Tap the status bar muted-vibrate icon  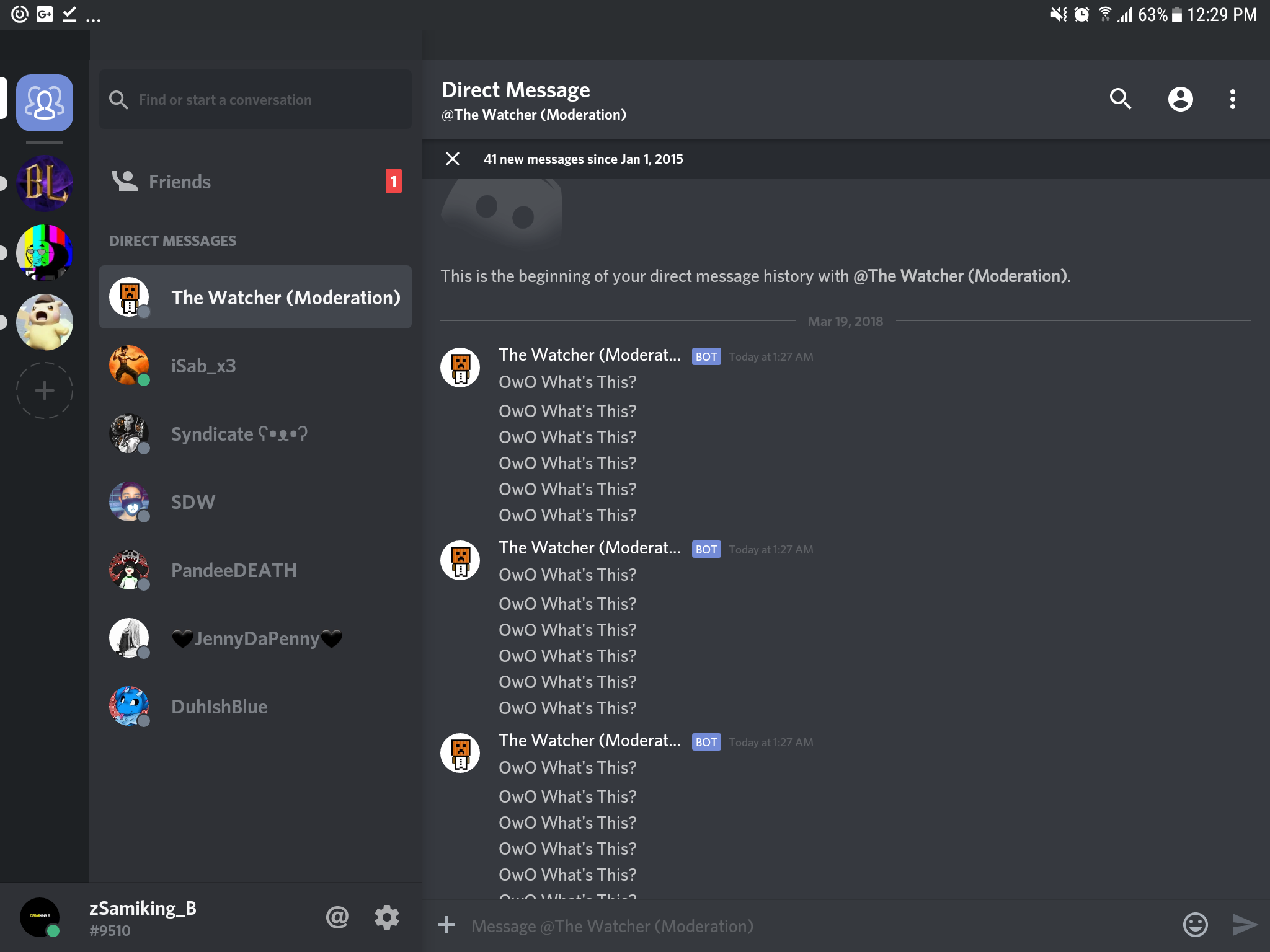[x=1059, y=14]
